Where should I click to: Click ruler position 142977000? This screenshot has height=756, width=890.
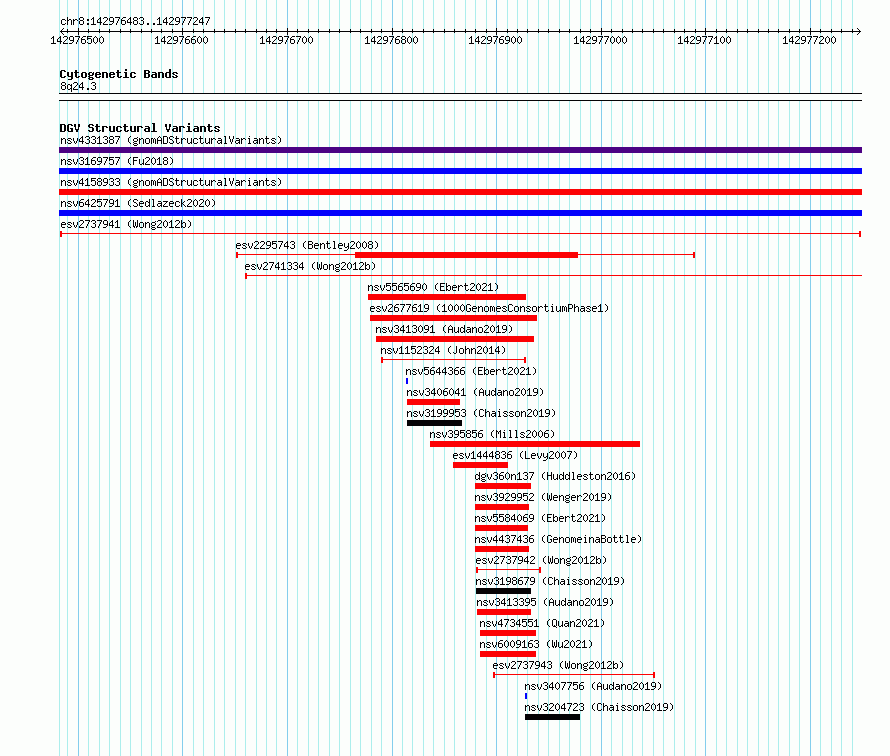(600, 40)
